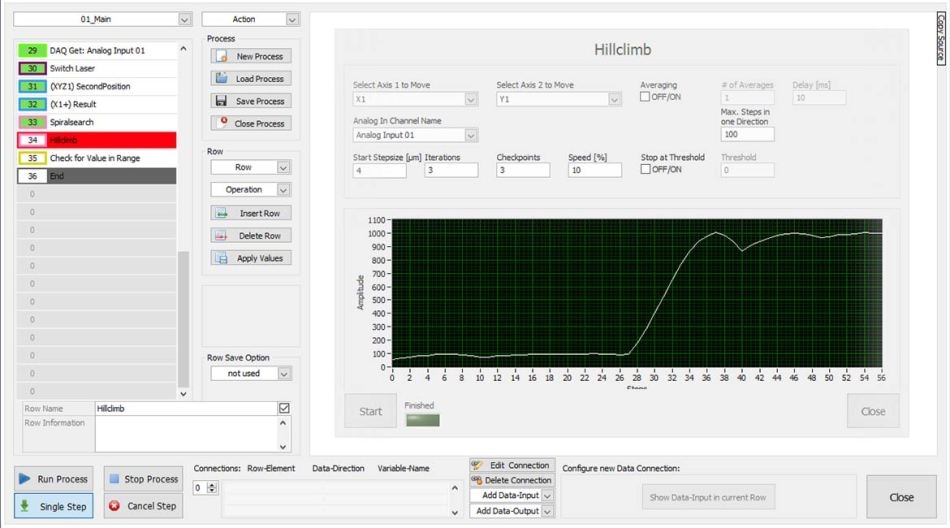The width and height of the screenshot is (950, 528).
Task: Open the 01_Main process dropdown
Action: point(183,19)
